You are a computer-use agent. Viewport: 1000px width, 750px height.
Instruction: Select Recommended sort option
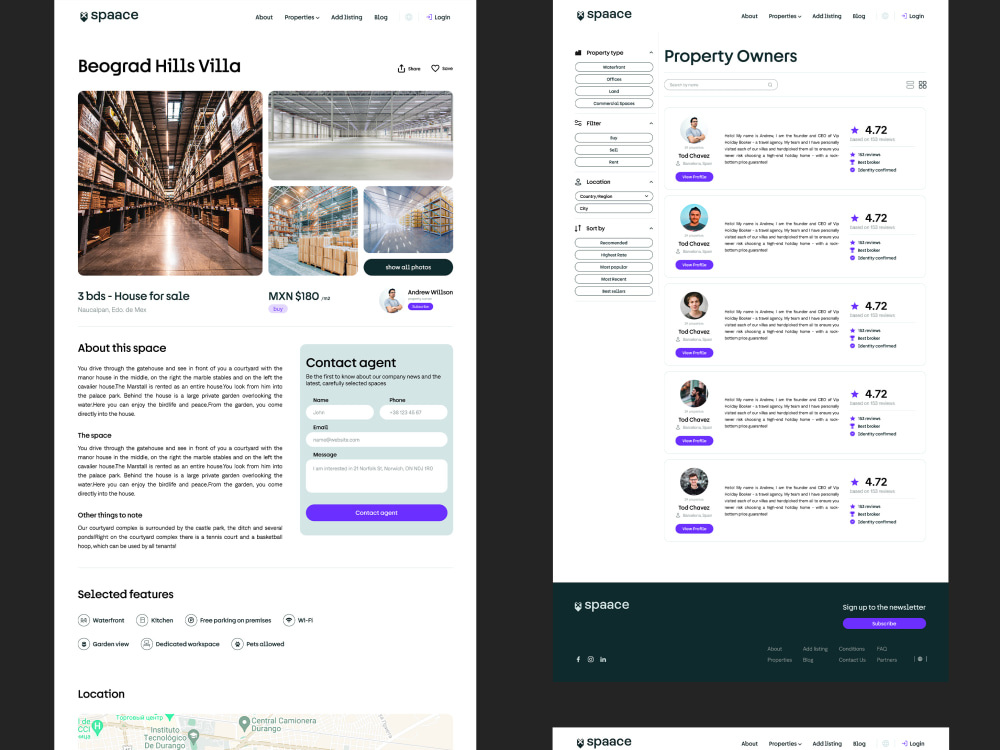click(x=614, y=243)
